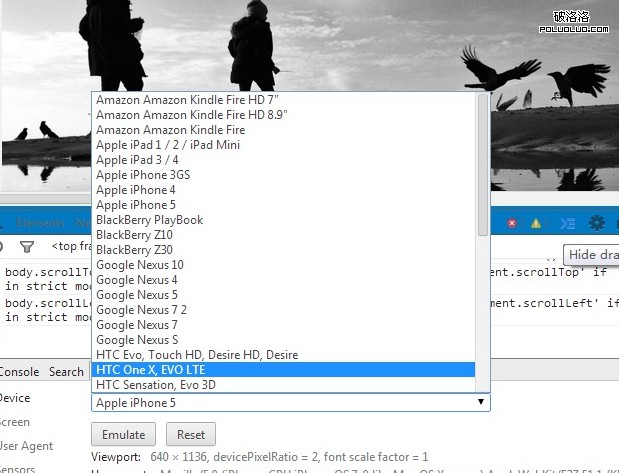Choose HTC Sensation, Evo 3D entry
Screen dimensions: 619x473
(x=283, y=385)
